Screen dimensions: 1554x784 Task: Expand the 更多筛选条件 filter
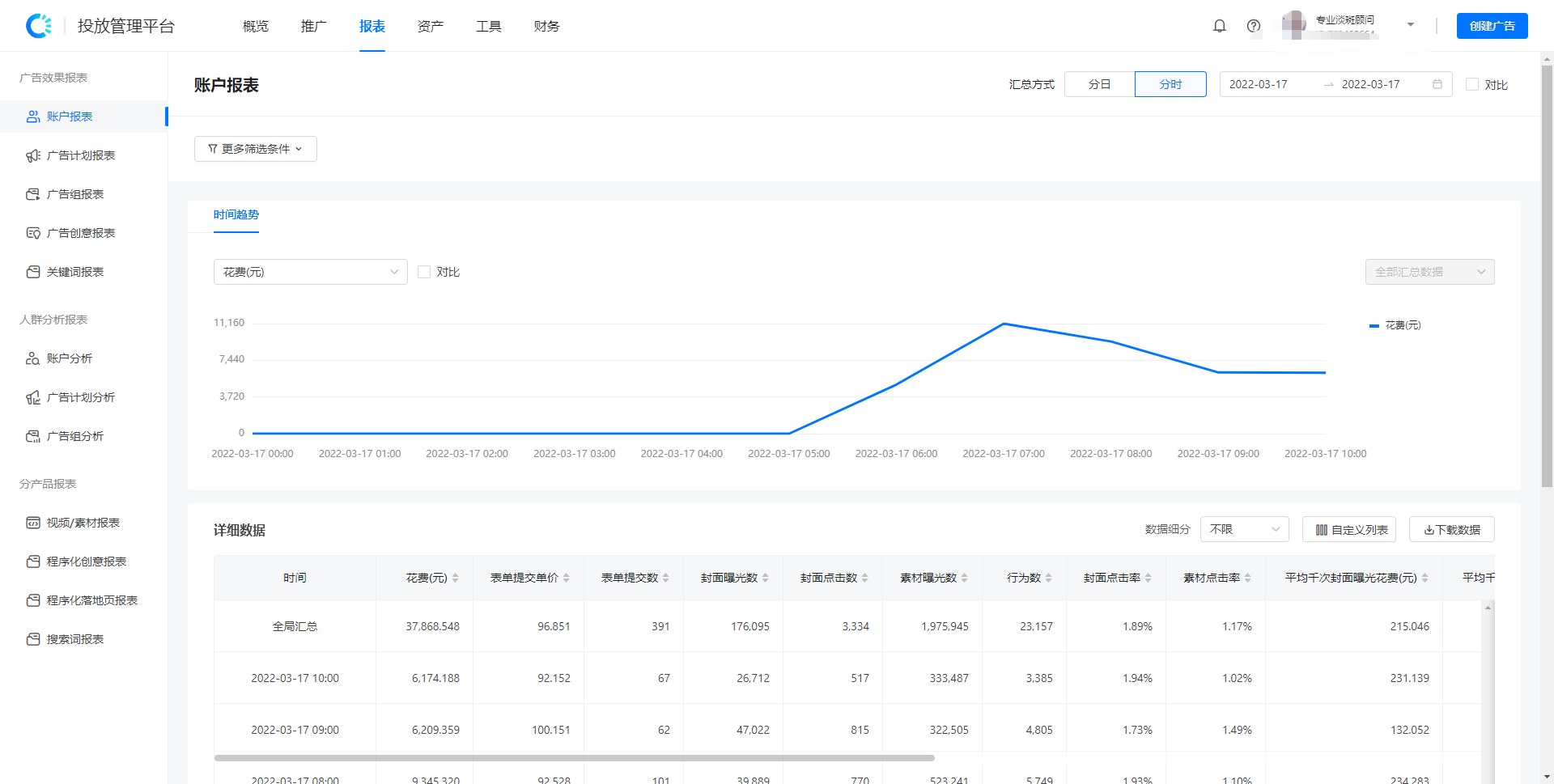coord(255,149)
